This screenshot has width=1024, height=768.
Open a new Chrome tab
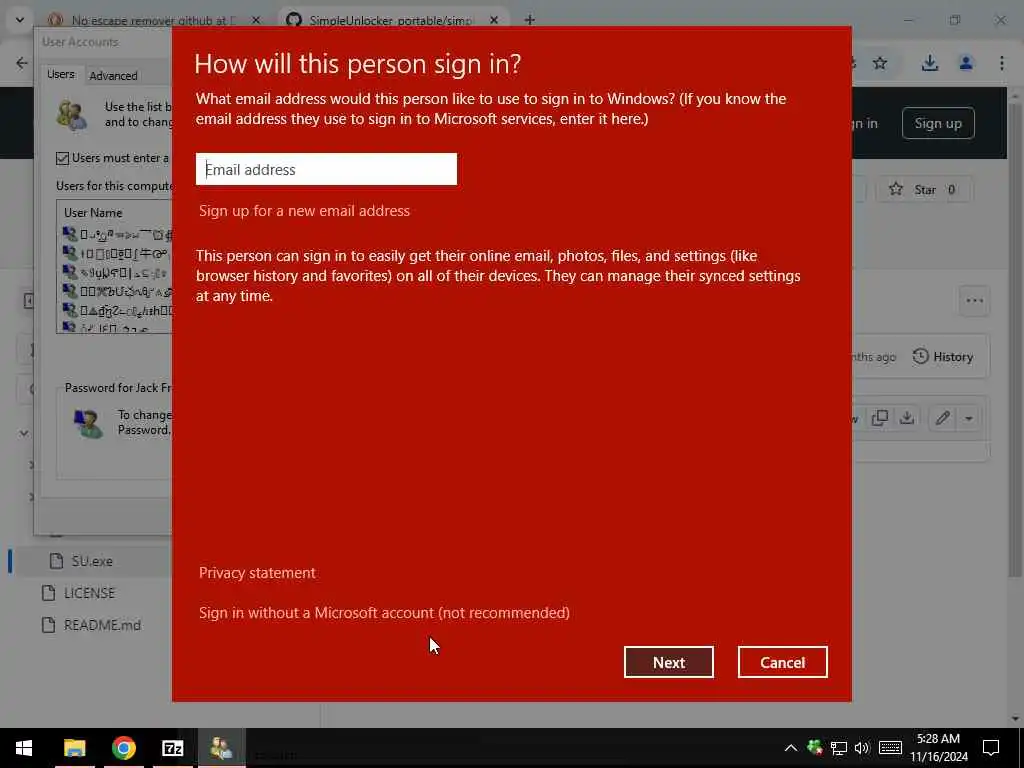click(530, 20)
